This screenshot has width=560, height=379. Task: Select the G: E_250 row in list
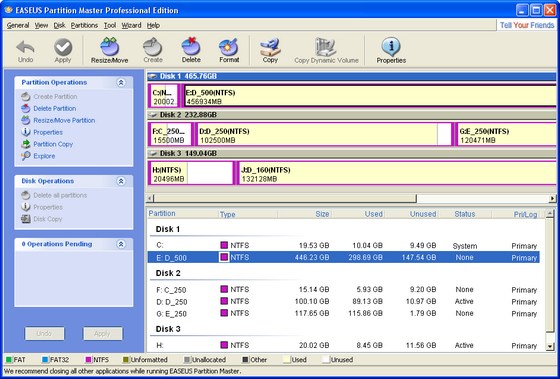(x=344, y=313)
